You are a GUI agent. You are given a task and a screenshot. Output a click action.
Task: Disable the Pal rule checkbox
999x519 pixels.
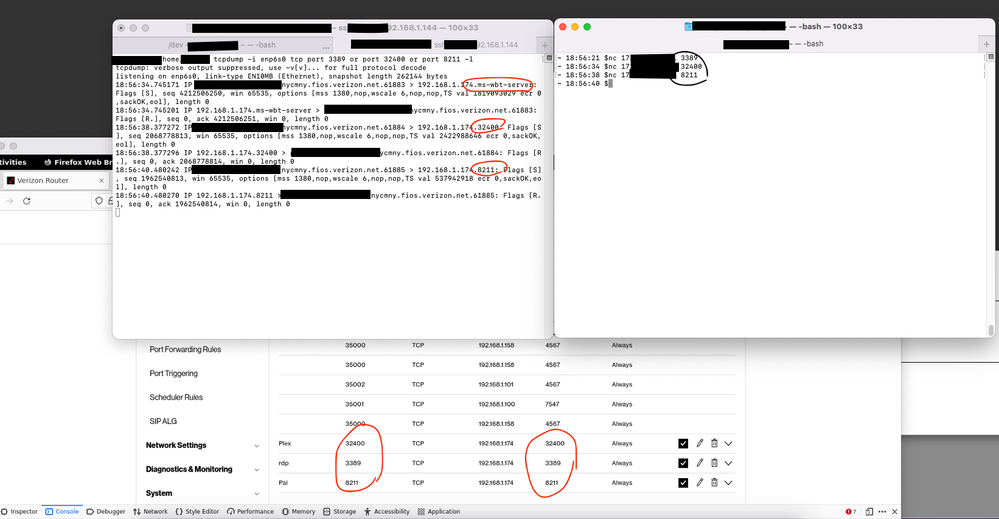coord(683,483)
